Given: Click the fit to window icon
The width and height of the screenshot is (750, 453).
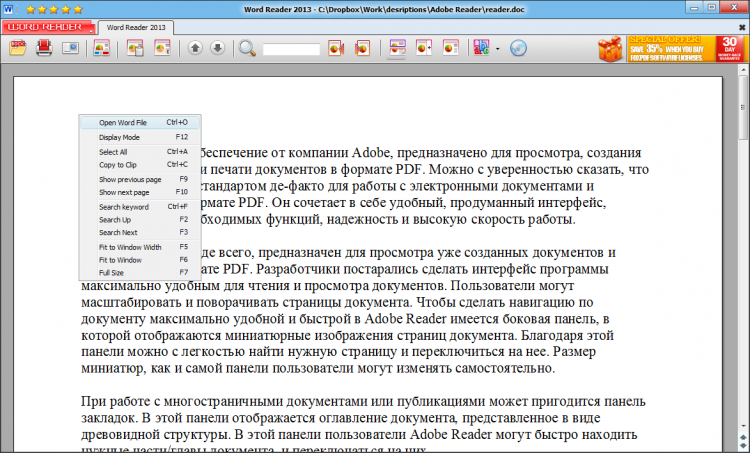Looking at the screenshot, I should tap(424, 48).
